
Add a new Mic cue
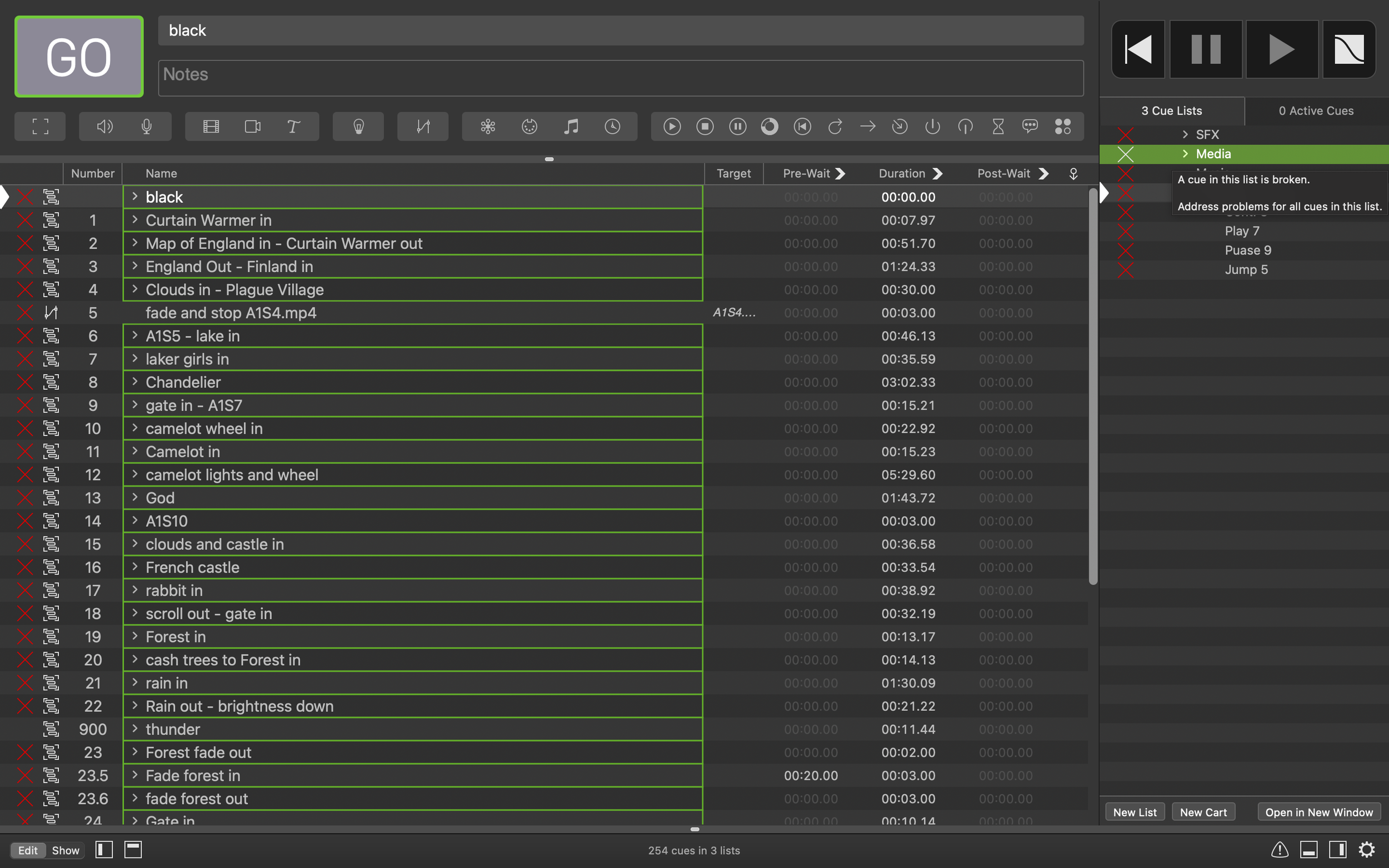(147, 126)
